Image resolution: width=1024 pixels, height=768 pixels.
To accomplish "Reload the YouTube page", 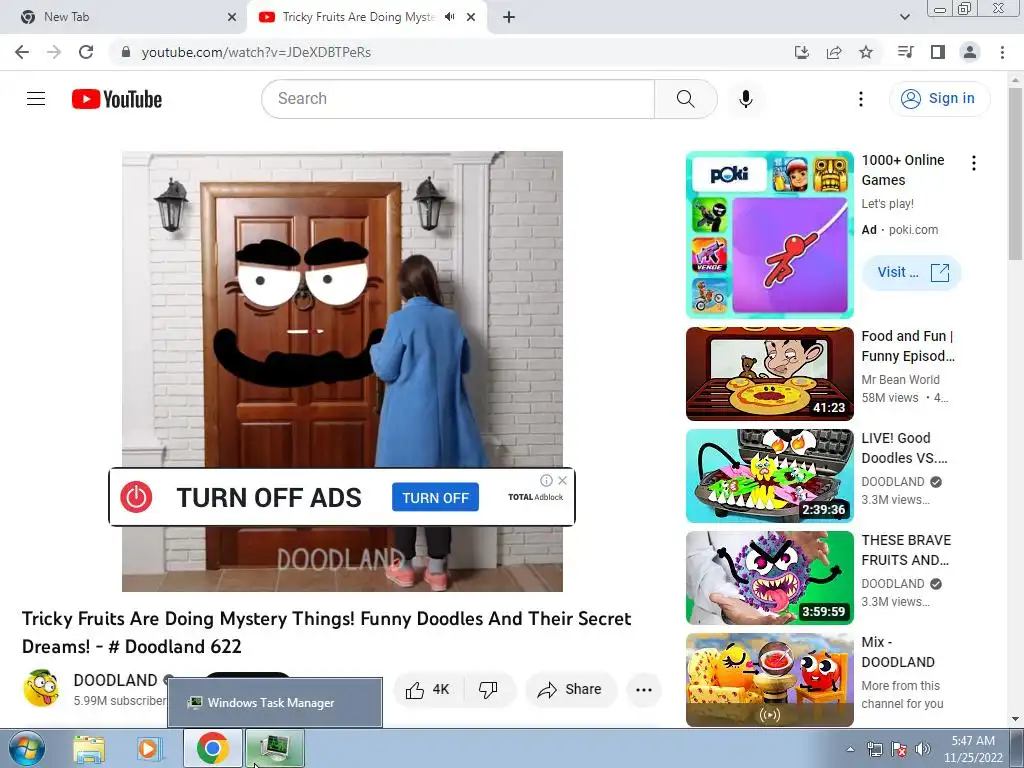I will point(86,52).
